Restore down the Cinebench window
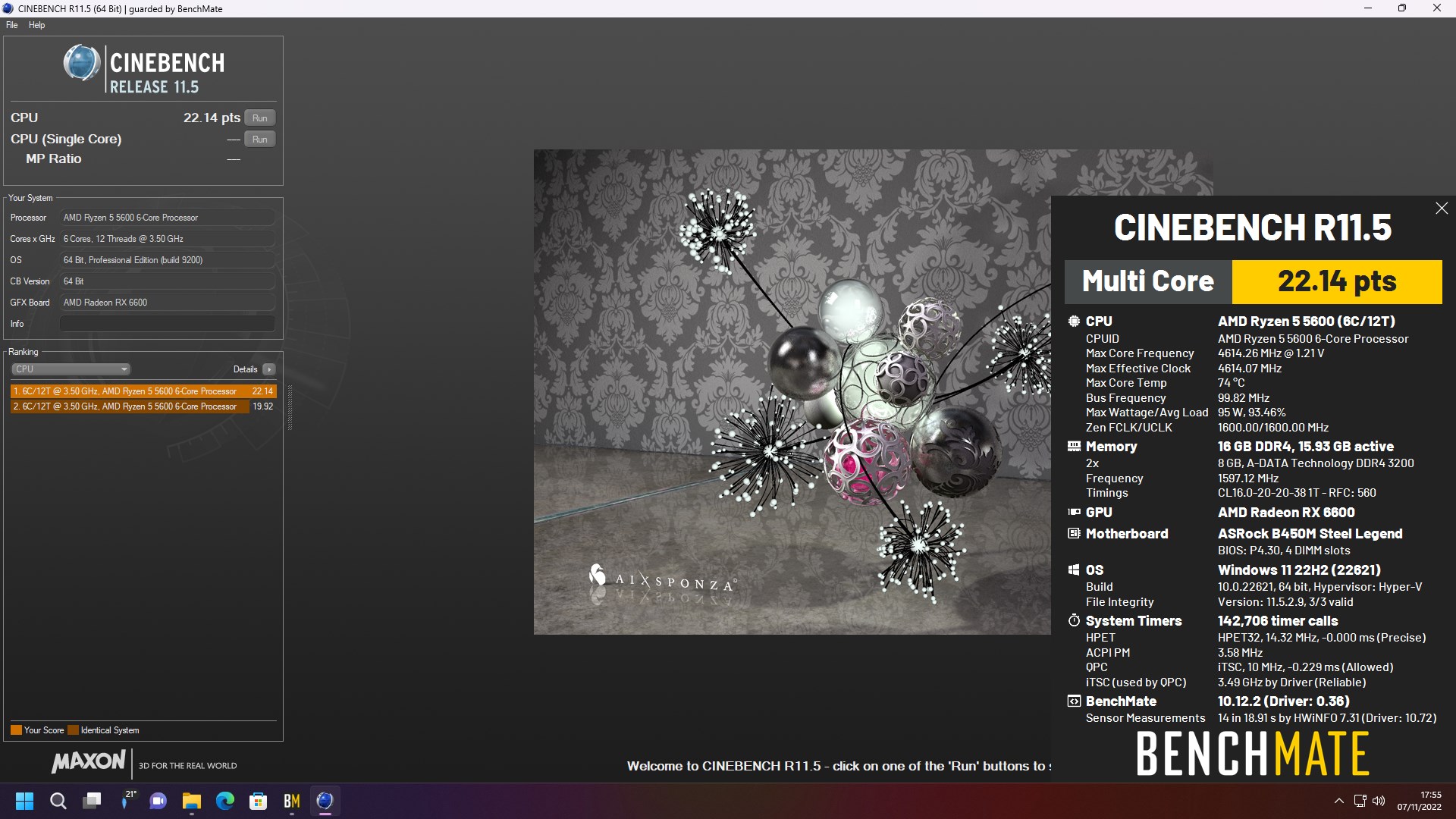The height and width of the screenshot is (819, 1456). [x=1402, y=8]
